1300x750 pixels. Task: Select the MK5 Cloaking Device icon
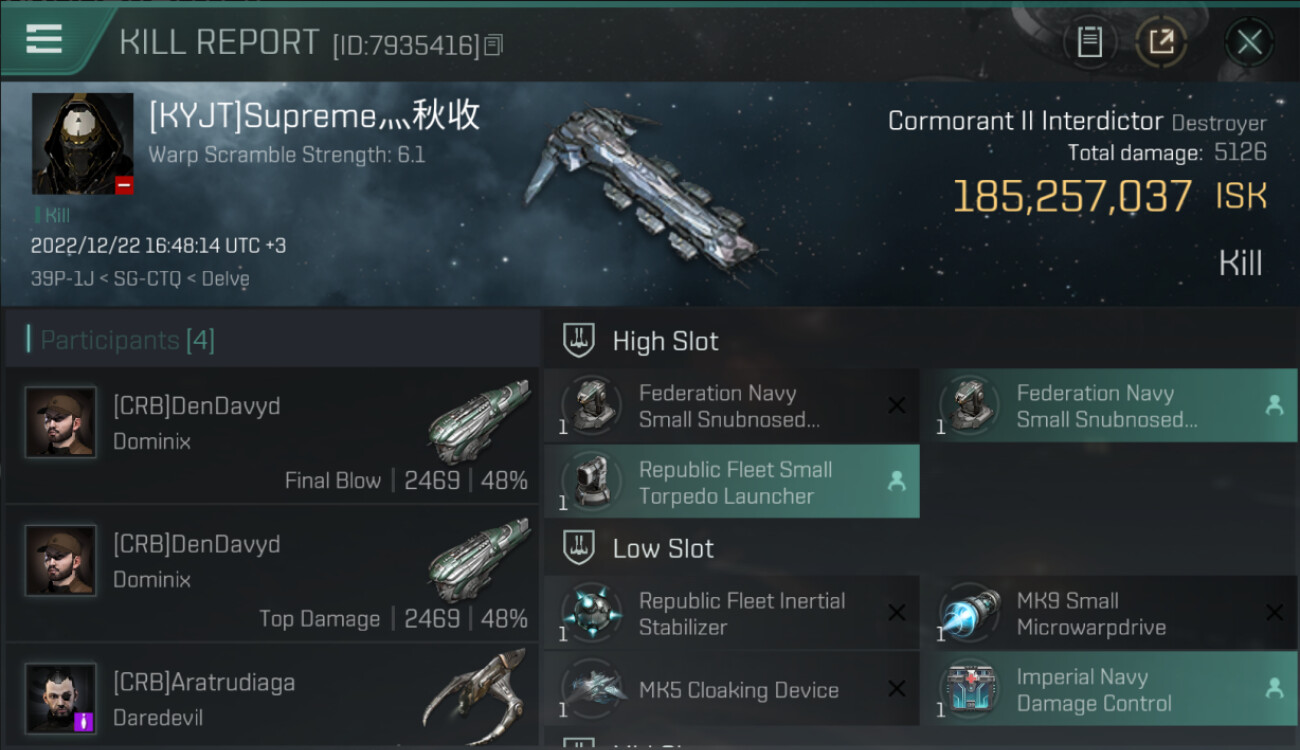click(x=592, y=689)
